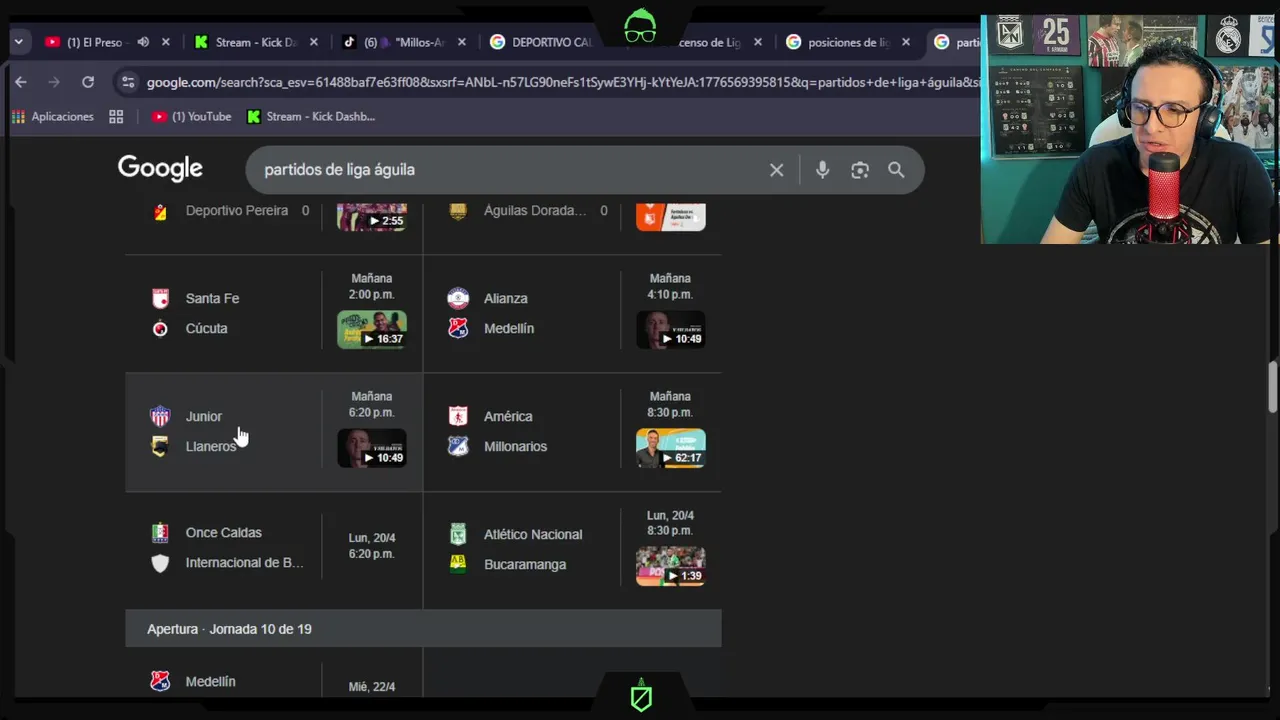Go forward with the browser arrow
The image size is (1280, 720).
54,82
